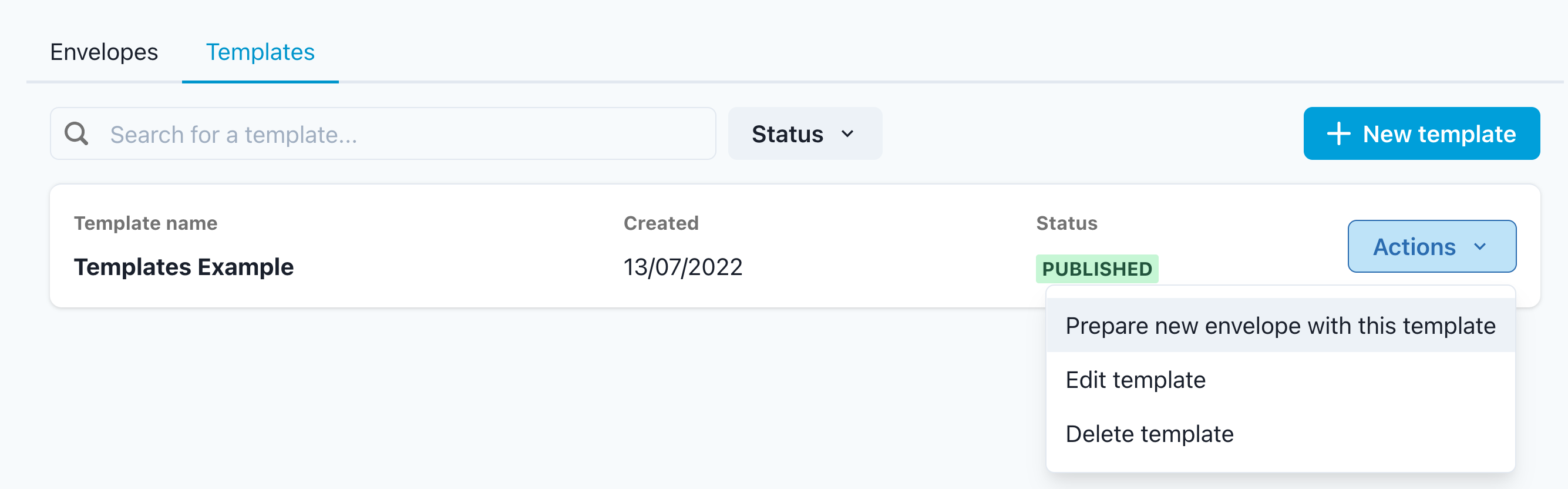Click the 'Status' column label in the row

pyautogui.click(x=1066, y=223)
